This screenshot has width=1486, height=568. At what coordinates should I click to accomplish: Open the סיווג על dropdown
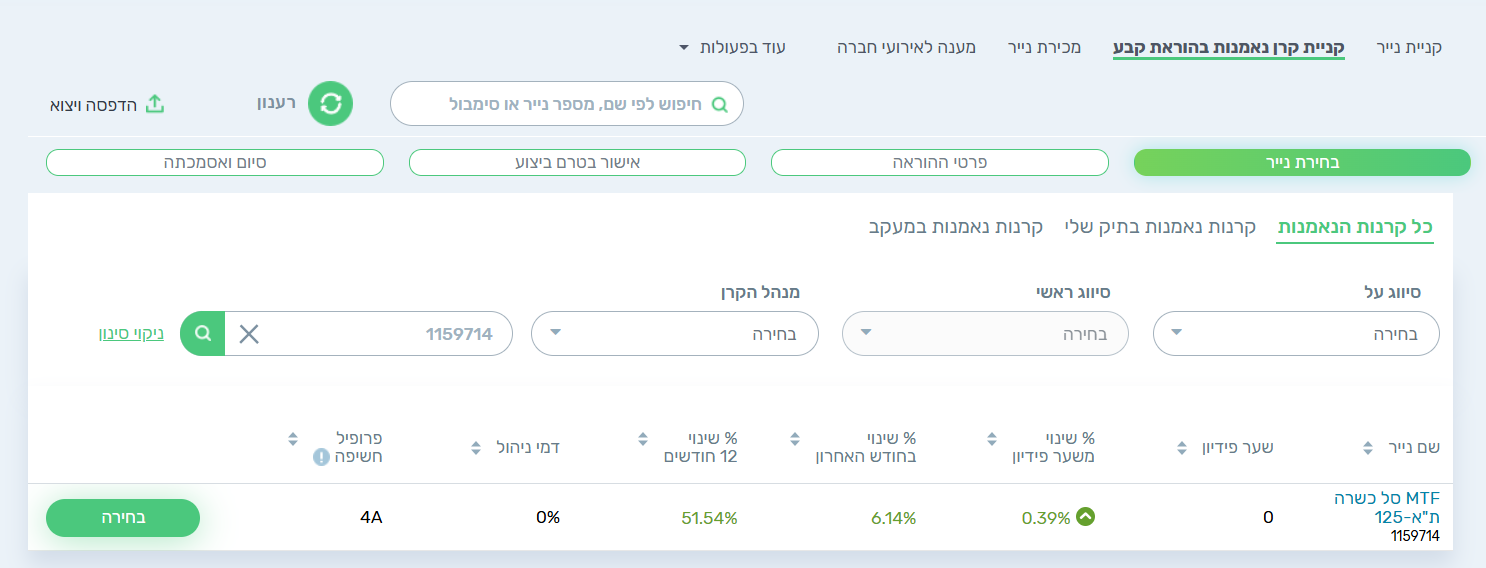tap(1296, 334)
